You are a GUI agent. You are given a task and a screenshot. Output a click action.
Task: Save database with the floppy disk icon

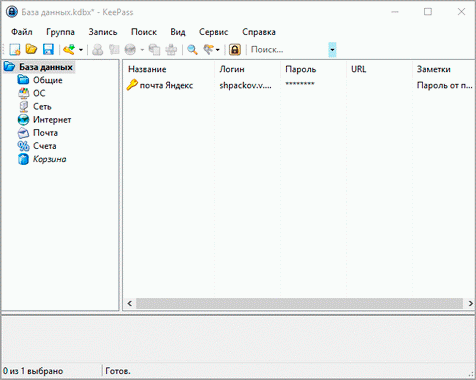[x=48, y=50]
